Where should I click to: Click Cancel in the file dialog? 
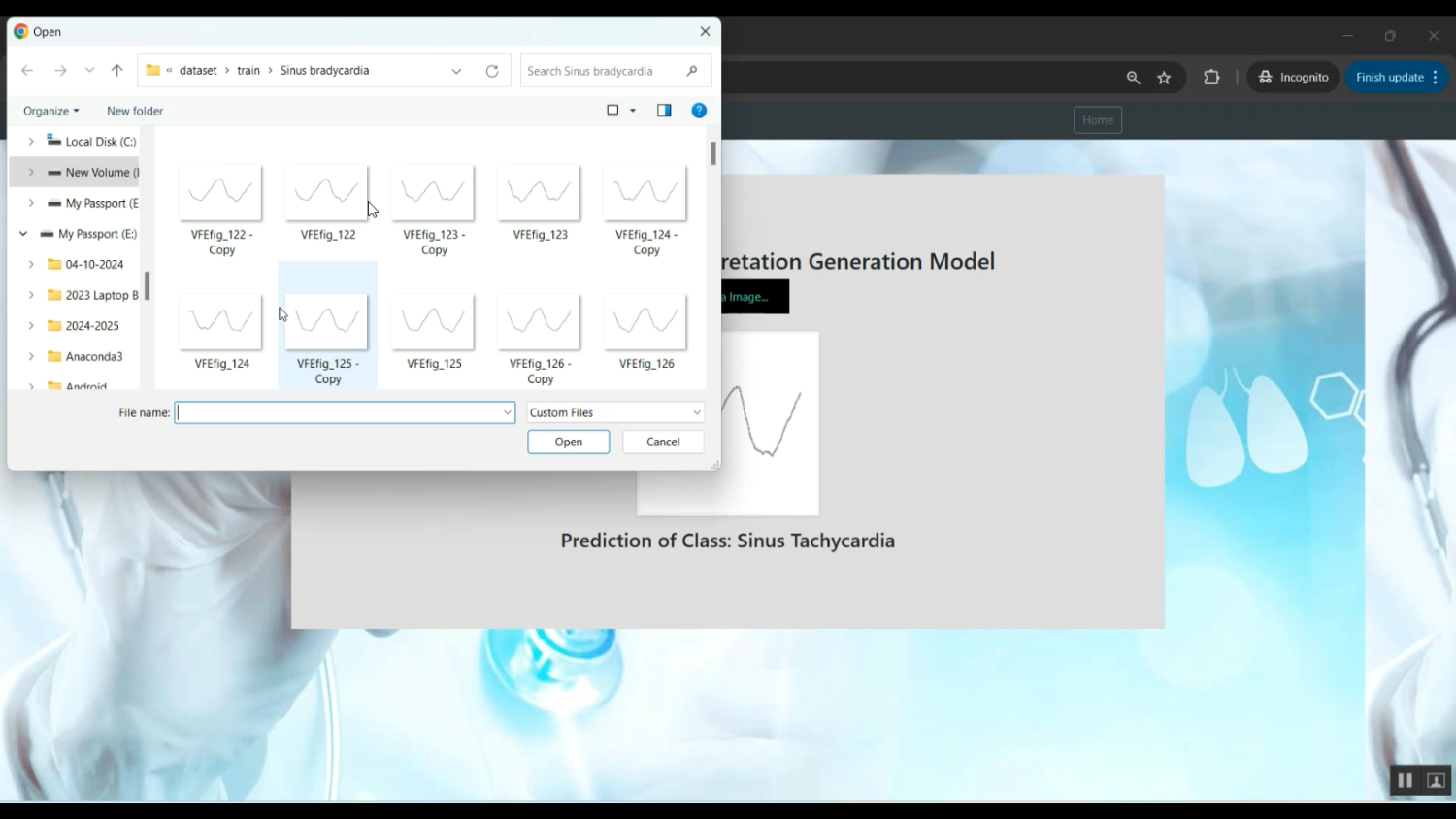[x=663, y=442]
